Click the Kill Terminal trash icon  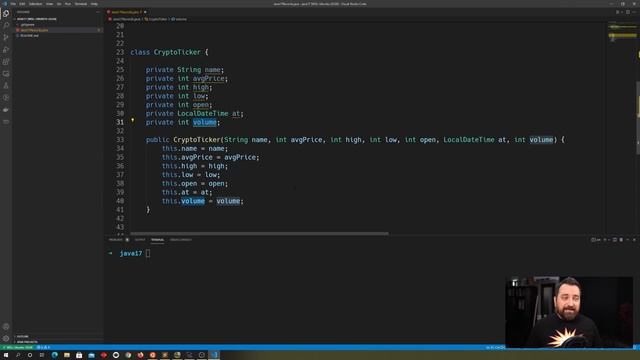tap(621, 240)
